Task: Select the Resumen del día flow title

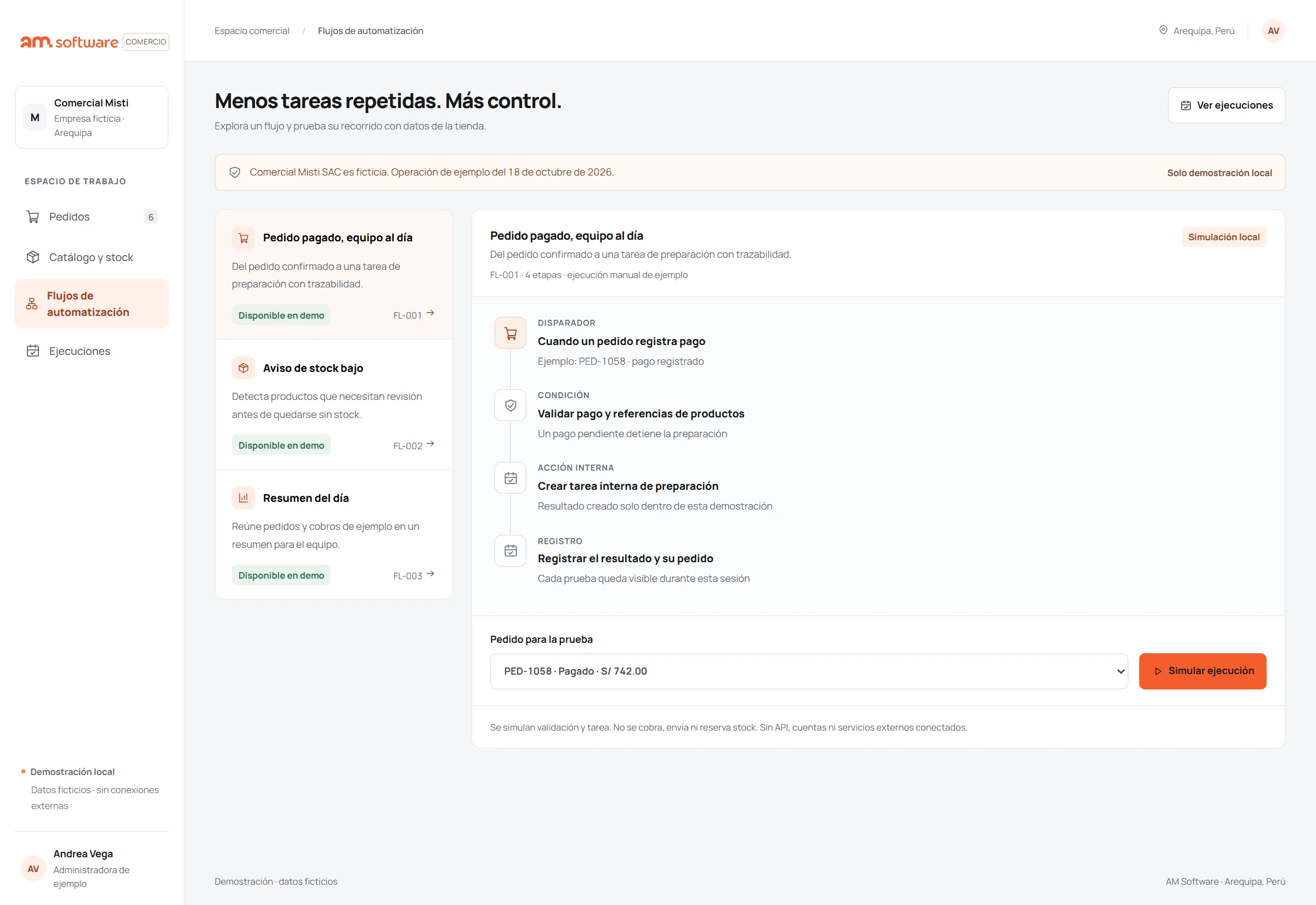Action: 305,498
